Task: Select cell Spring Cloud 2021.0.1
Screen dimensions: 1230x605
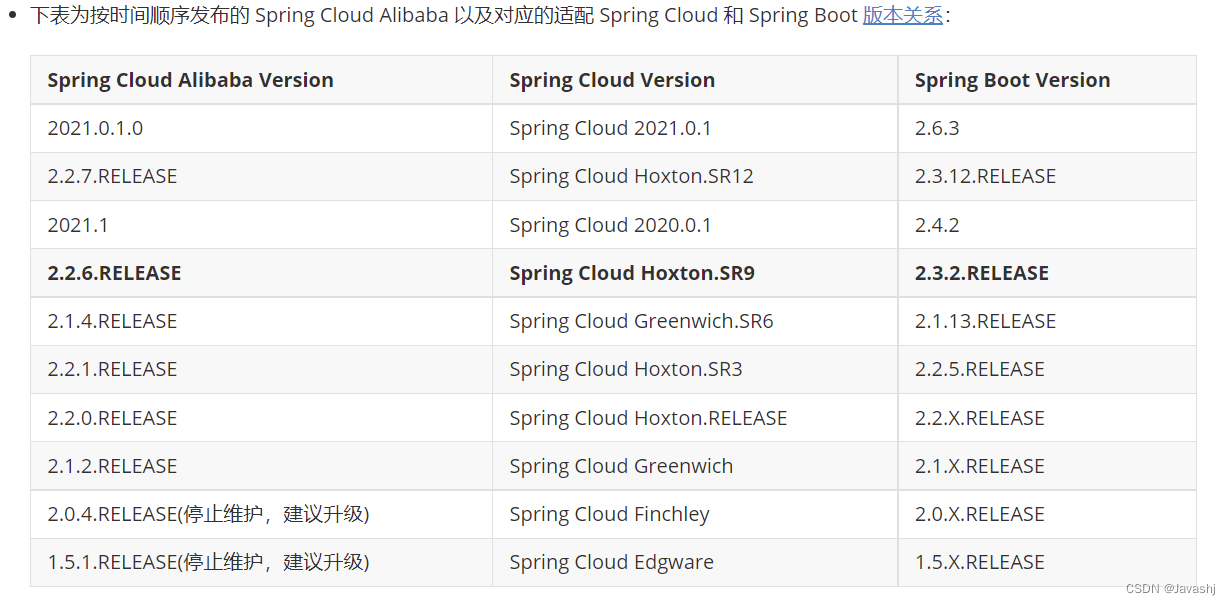Action: pyautogui.click(x=695, y=128)
